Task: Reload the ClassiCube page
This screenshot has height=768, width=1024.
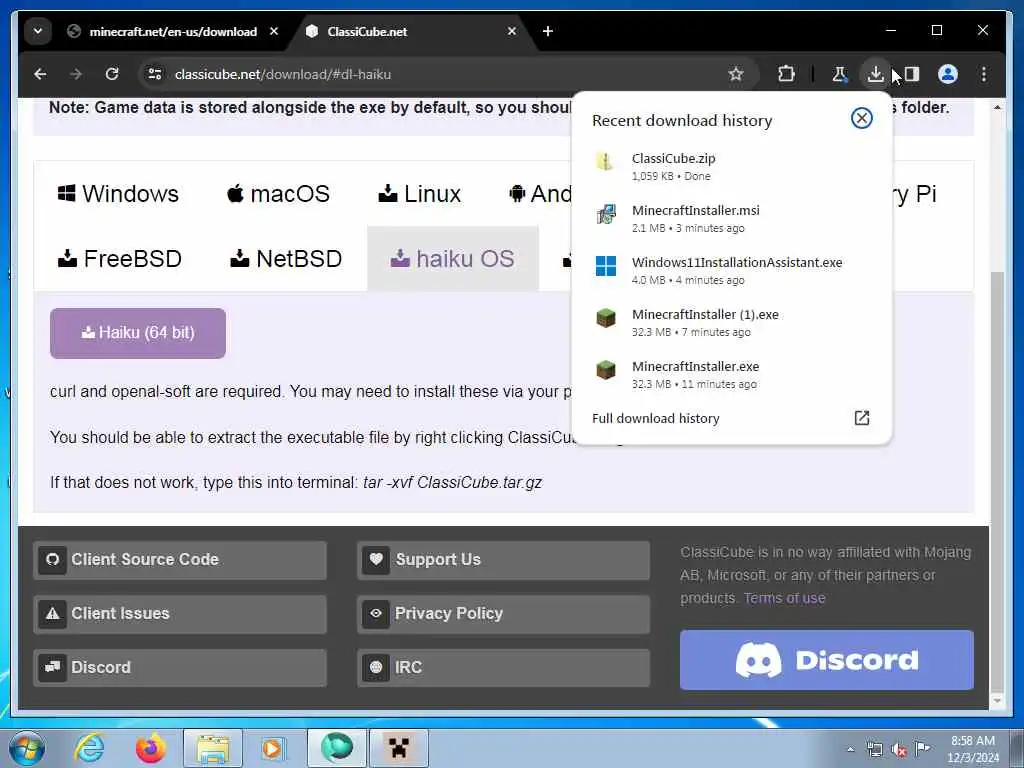Action: (x=112, y=74)
